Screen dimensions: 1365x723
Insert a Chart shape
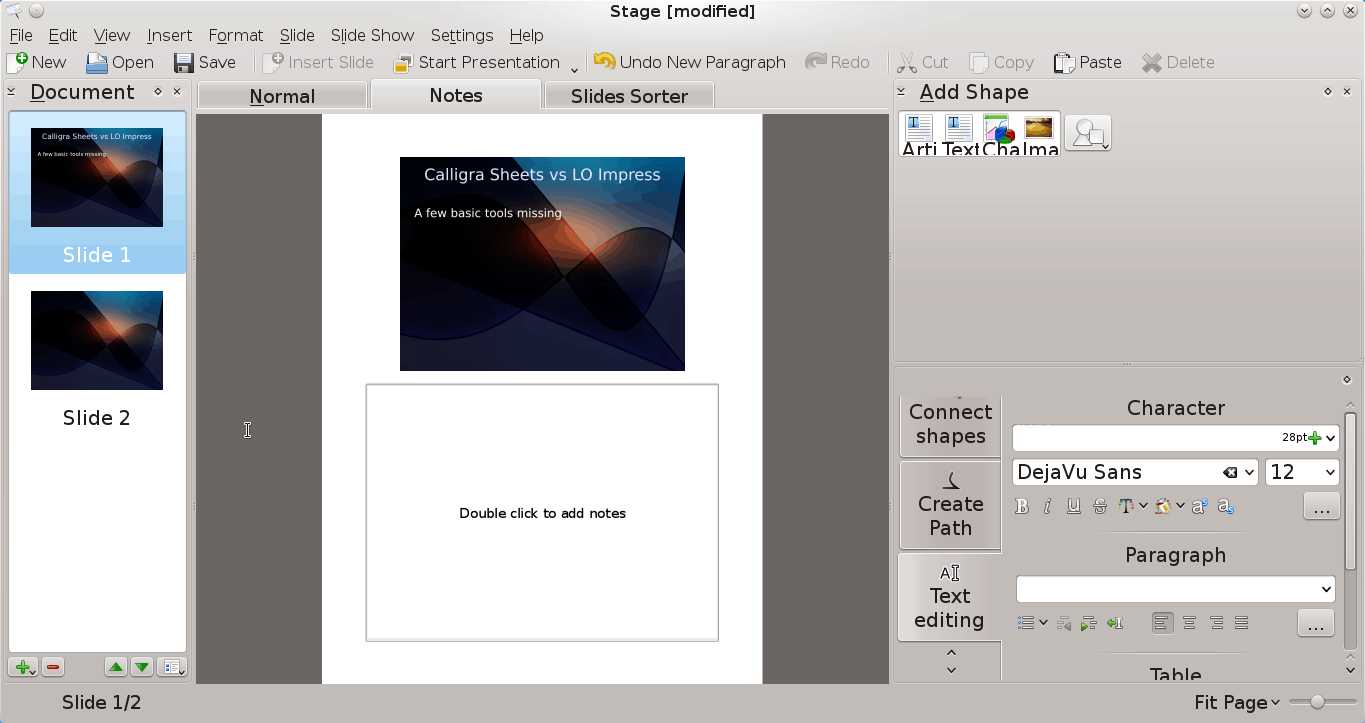pyautogui.click(x=1000, y=134)
